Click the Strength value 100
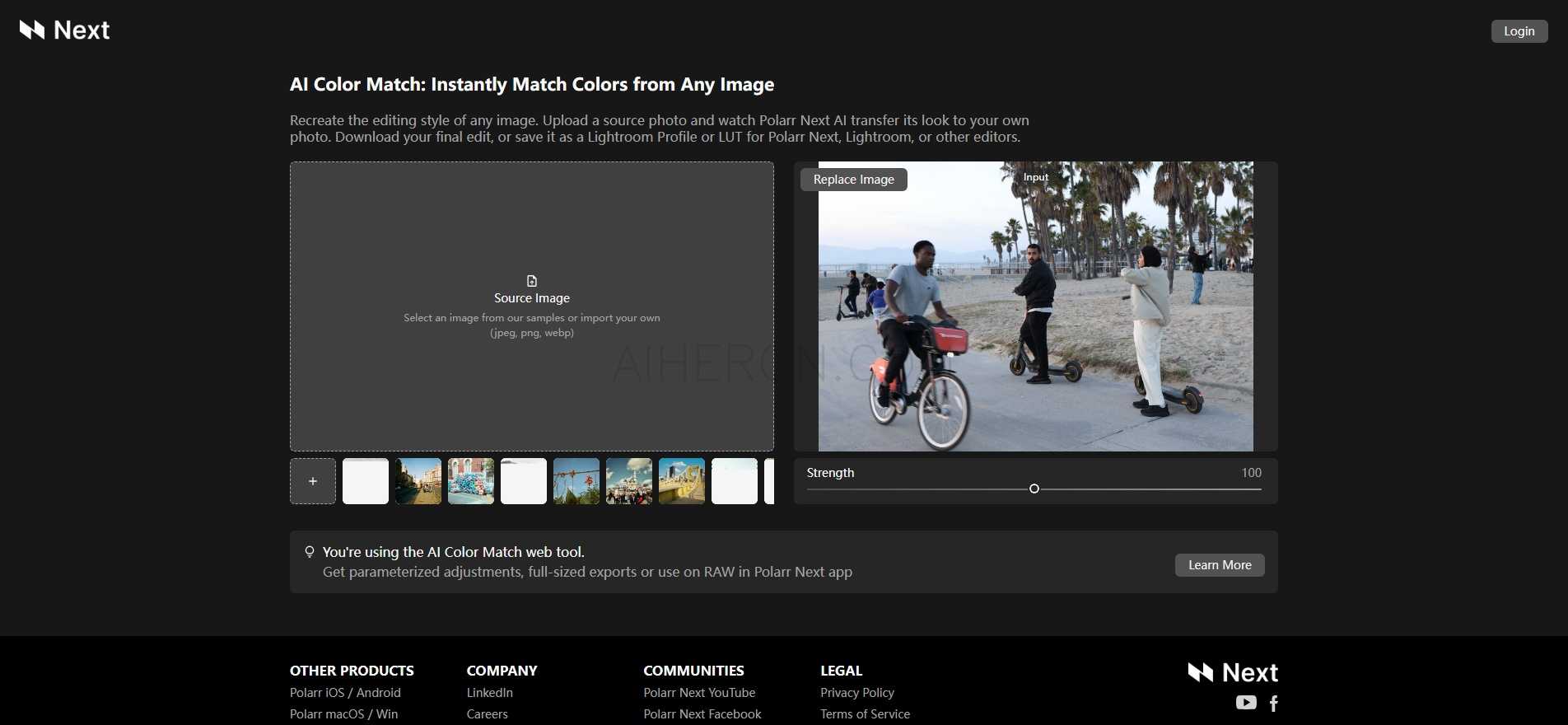The height and width of the screenshot is (725, 1568). (1252, 473)
